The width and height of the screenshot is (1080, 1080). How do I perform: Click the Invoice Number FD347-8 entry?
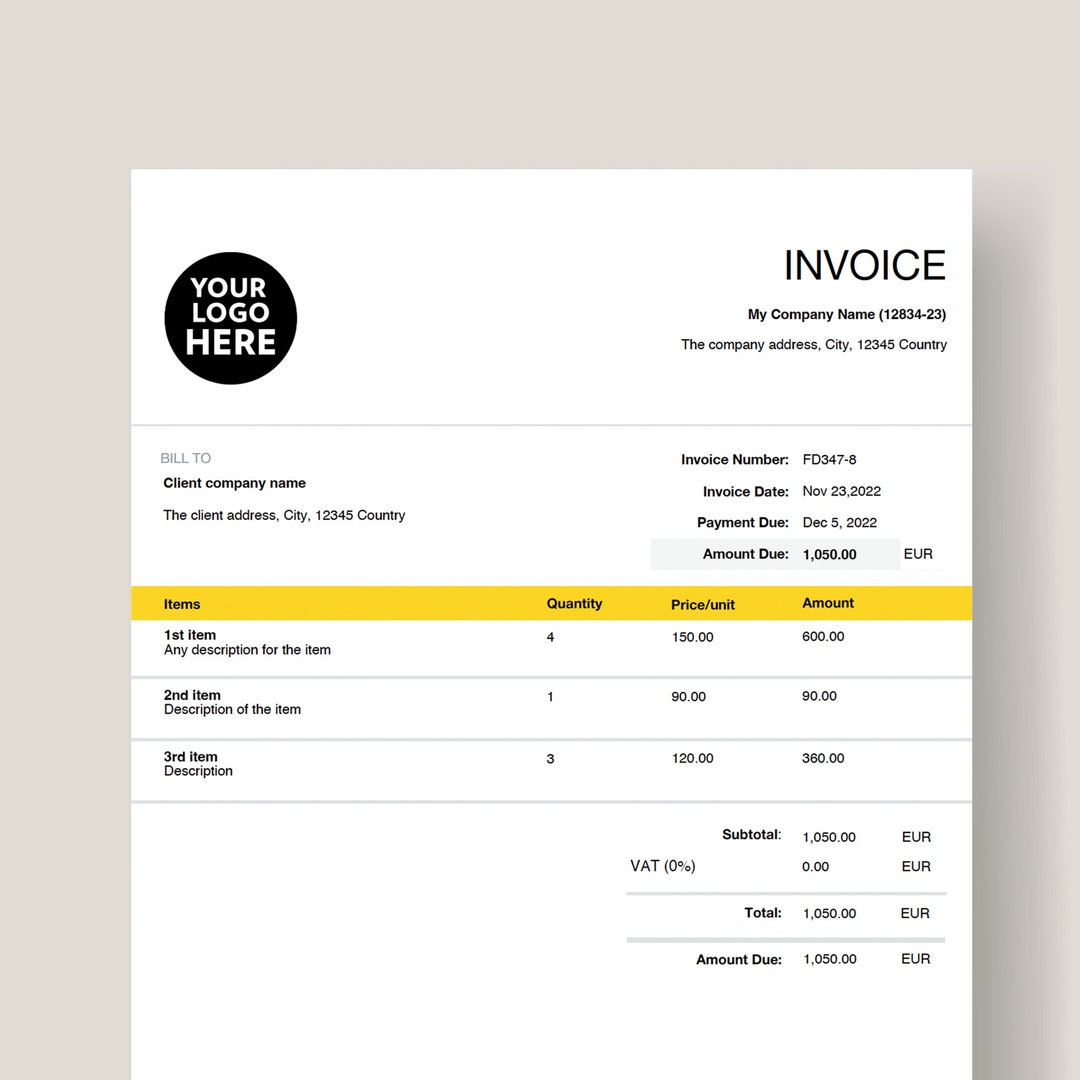[829, 459]
